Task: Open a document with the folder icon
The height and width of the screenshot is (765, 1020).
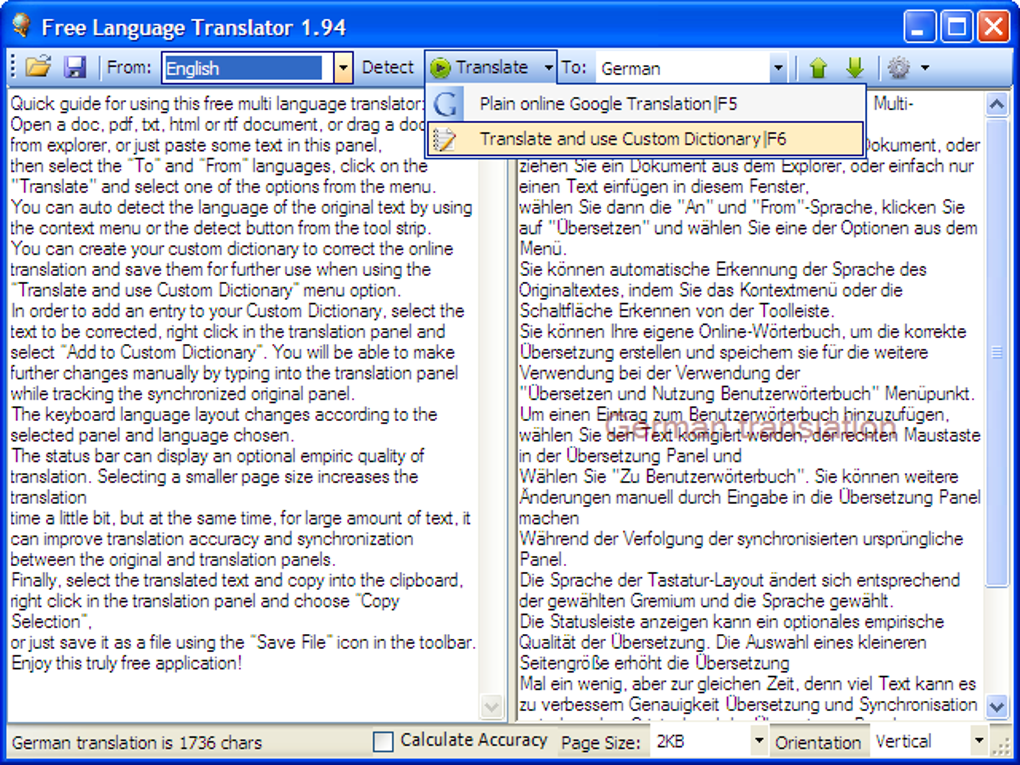Action: (x=38, y=67)
